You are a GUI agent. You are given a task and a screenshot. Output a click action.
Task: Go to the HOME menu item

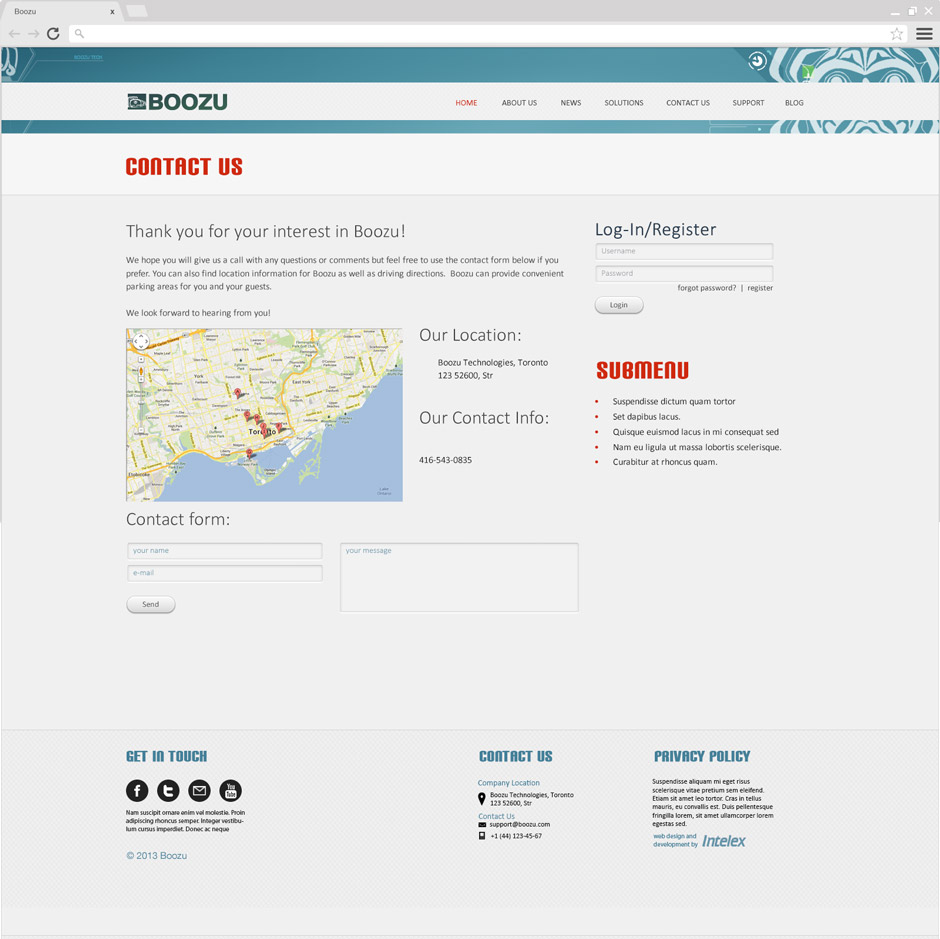coord(466,103)
